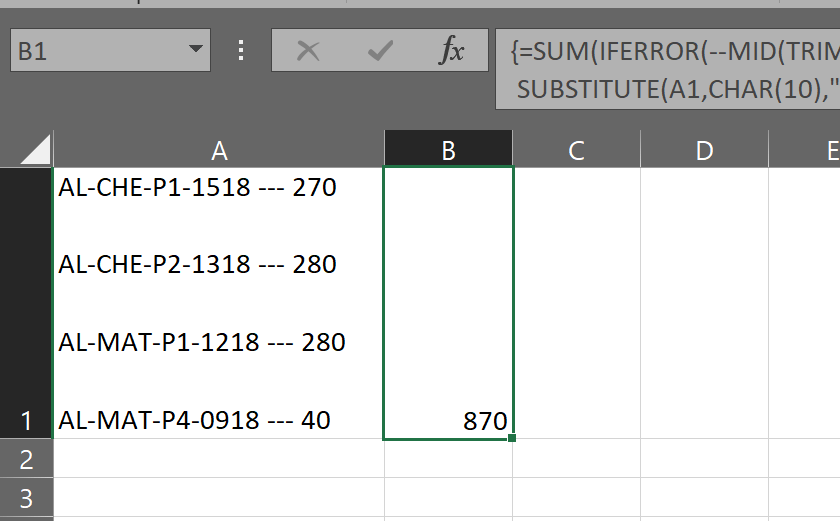The image size is (840, 521).
Task: Select empty cell A2
Action: [x=219, y=459]
